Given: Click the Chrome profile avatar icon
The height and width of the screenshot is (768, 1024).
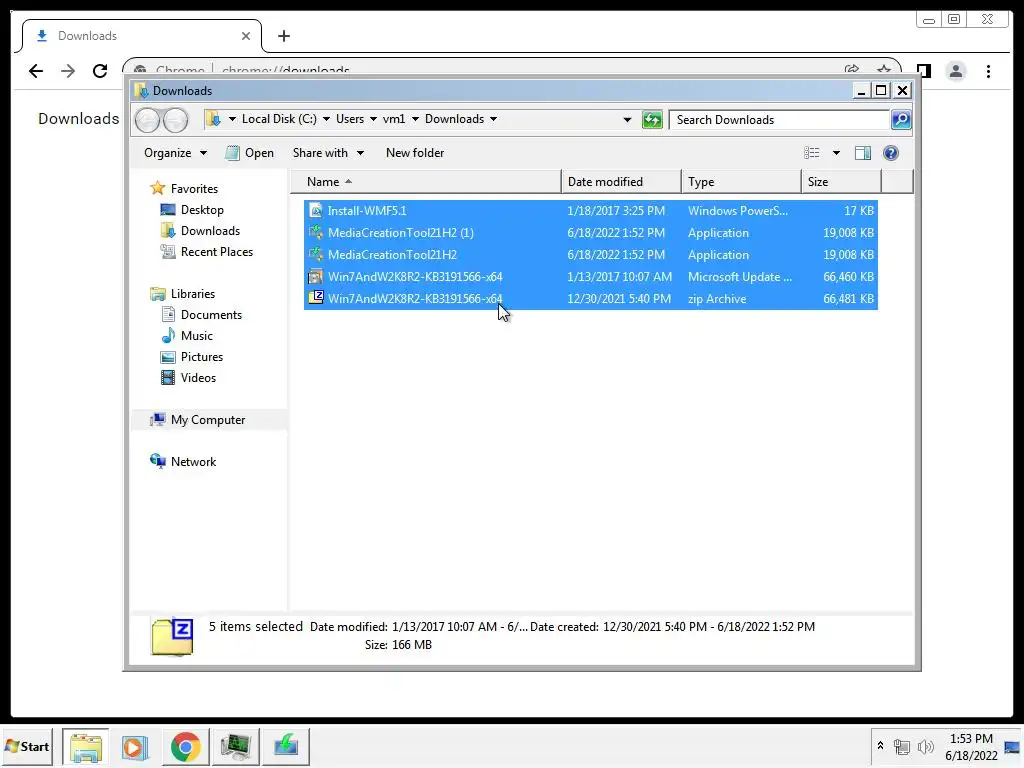Looking at the screenshot, I should click(956, 71).
